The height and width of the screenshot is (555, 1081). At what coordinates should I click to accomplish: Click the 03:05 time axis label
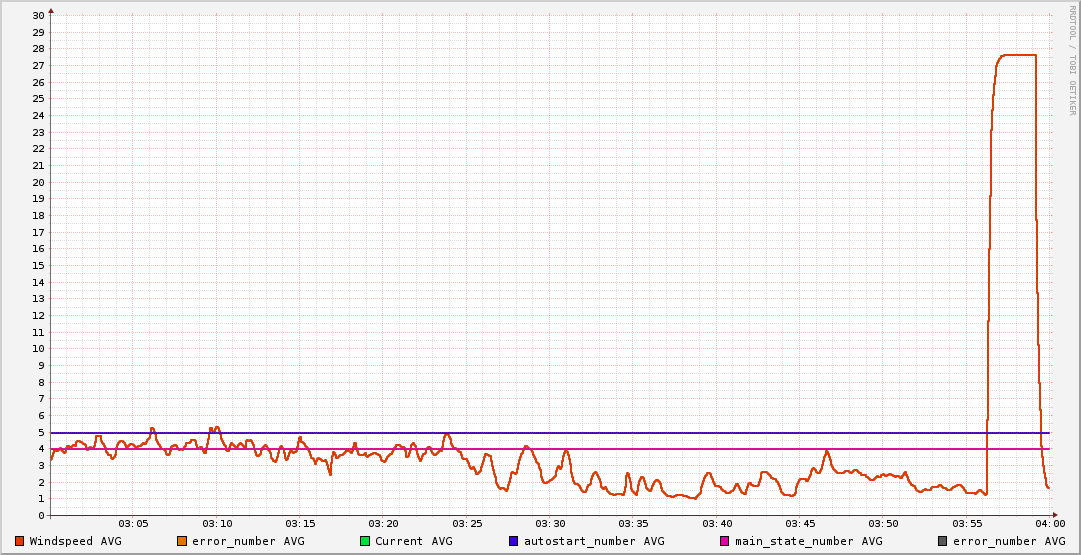(134, 524)
